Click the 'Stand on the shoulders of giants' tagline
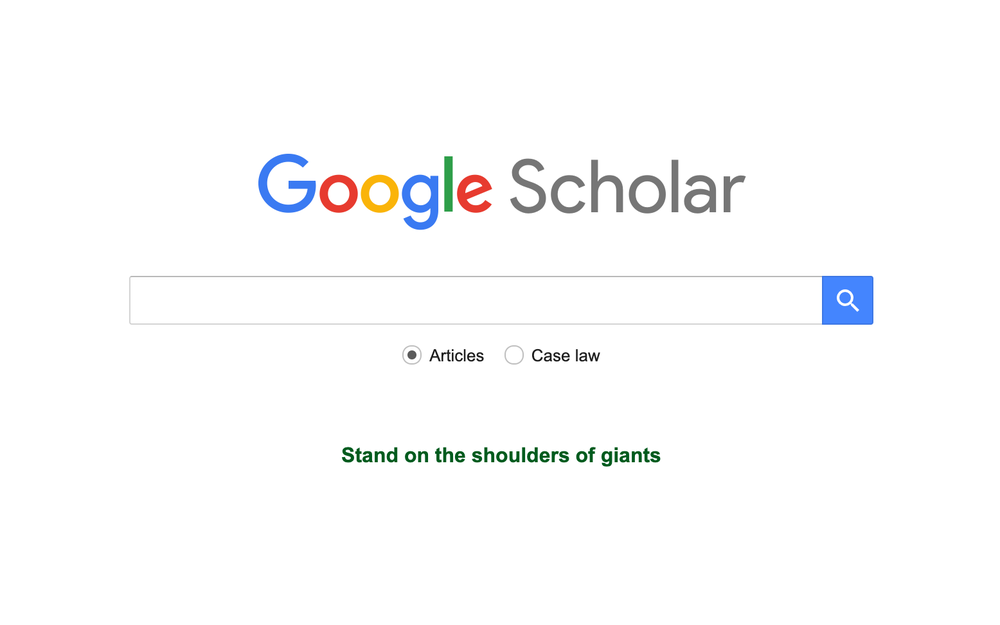 tap(500, 455)
